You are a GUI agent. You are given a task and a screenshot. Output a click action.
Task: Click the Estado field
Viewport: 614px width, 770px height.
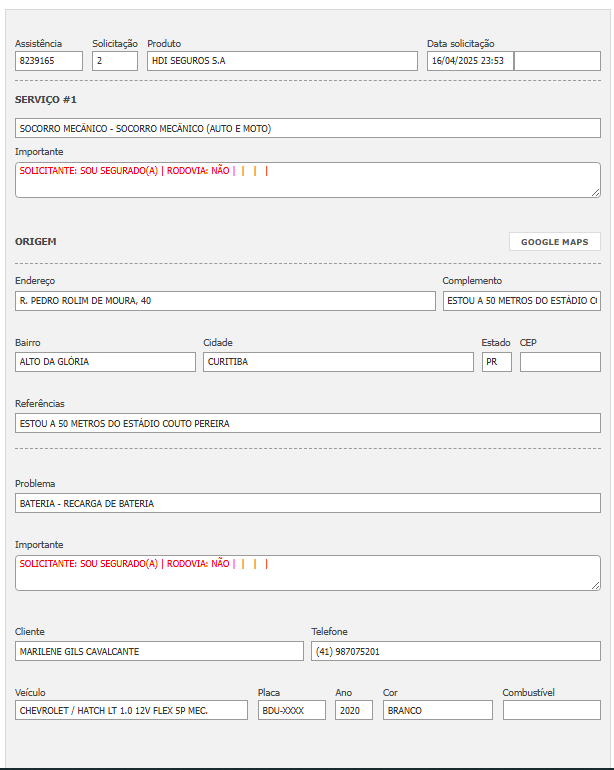tap(496, 362)
